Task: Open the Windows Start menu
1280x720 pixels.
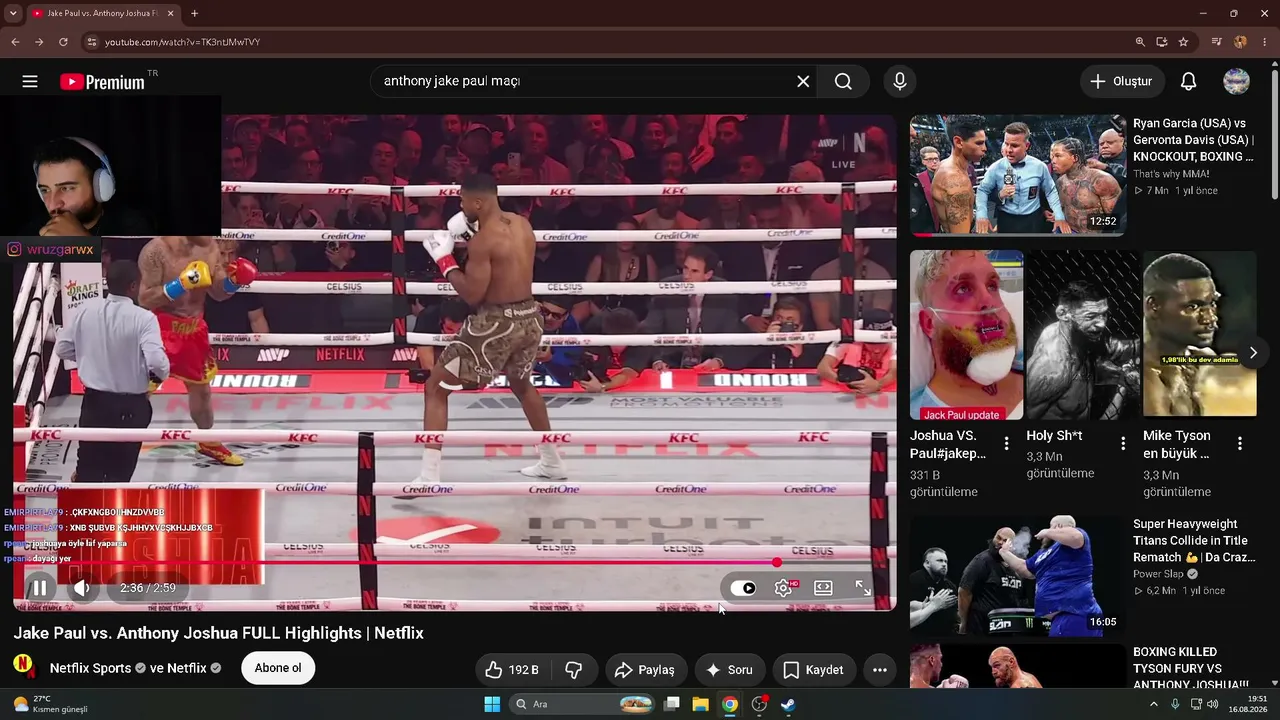Action: pyautogui.click(x=492, y=704)
